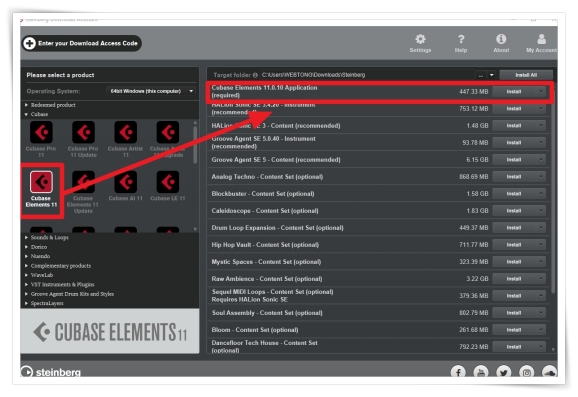Install Analog Techno Content Set
The image size is (578, 397).
coord(514,177)
